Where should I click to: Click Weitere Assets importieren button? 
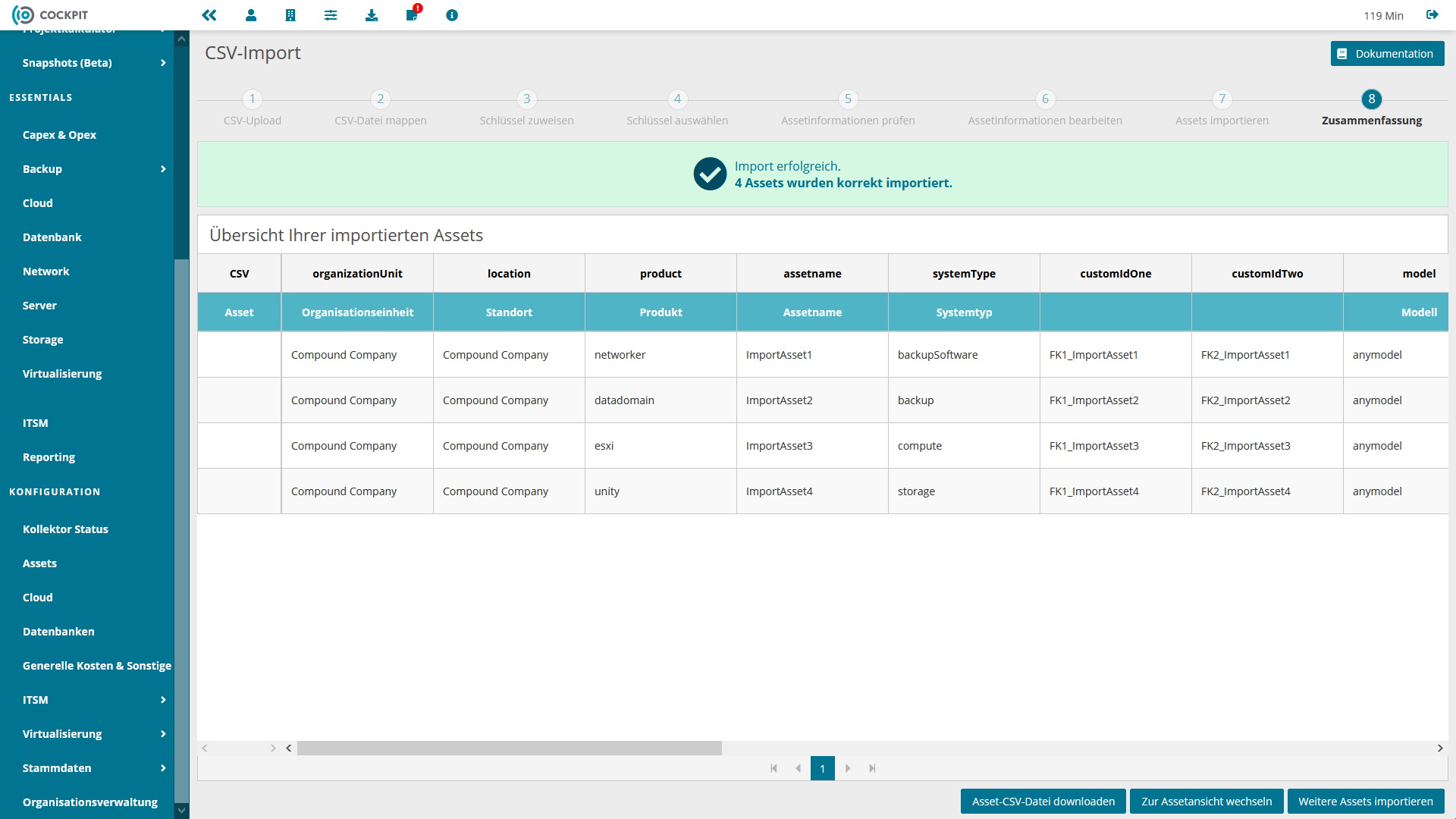point(1366,802)
